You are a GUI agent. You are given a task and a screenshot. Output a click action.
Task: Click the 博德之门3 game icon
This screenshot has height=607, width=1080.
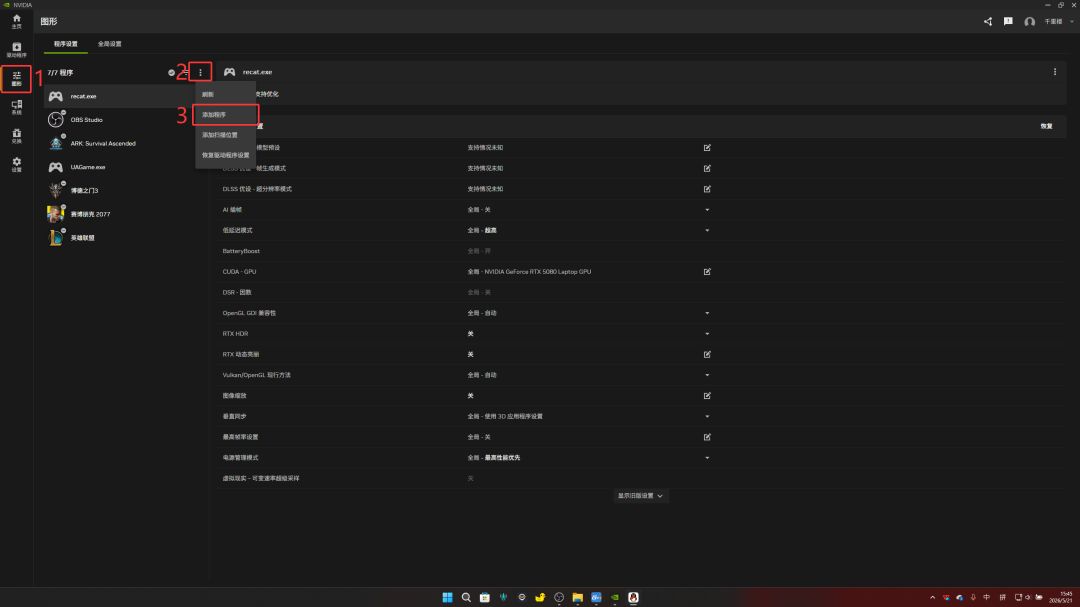56,190
